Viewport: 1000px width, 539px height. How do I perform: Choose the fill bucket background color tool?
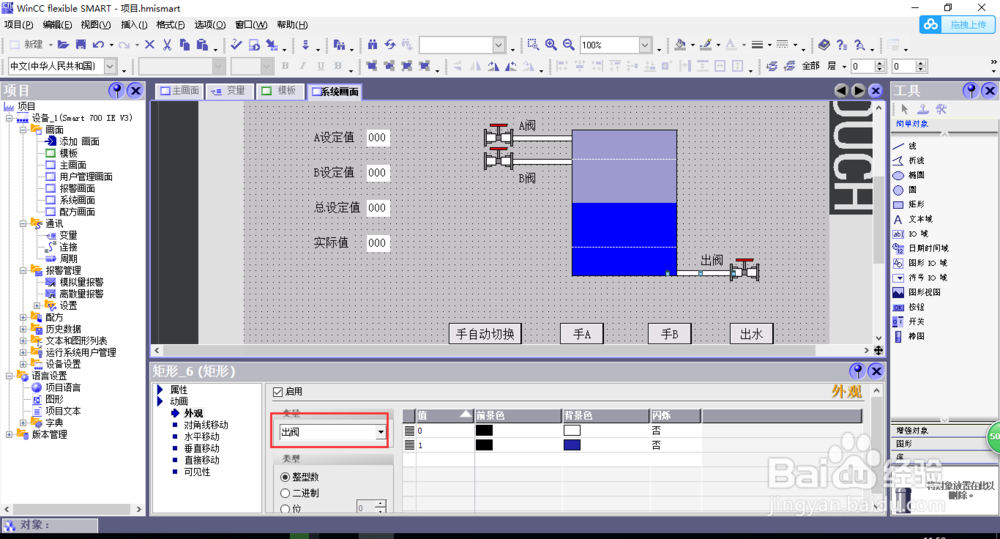pyautogui.click(x=680, y=45)
